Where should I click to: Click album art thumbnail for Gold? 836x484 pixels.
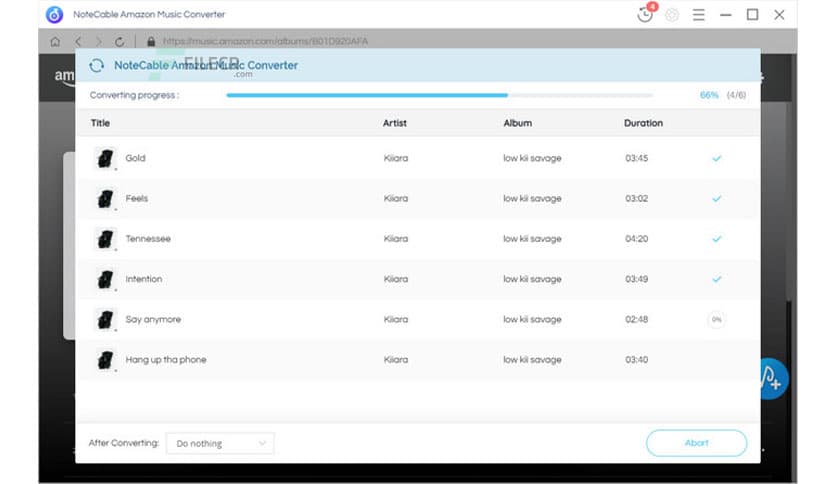[x=106, y=158]
